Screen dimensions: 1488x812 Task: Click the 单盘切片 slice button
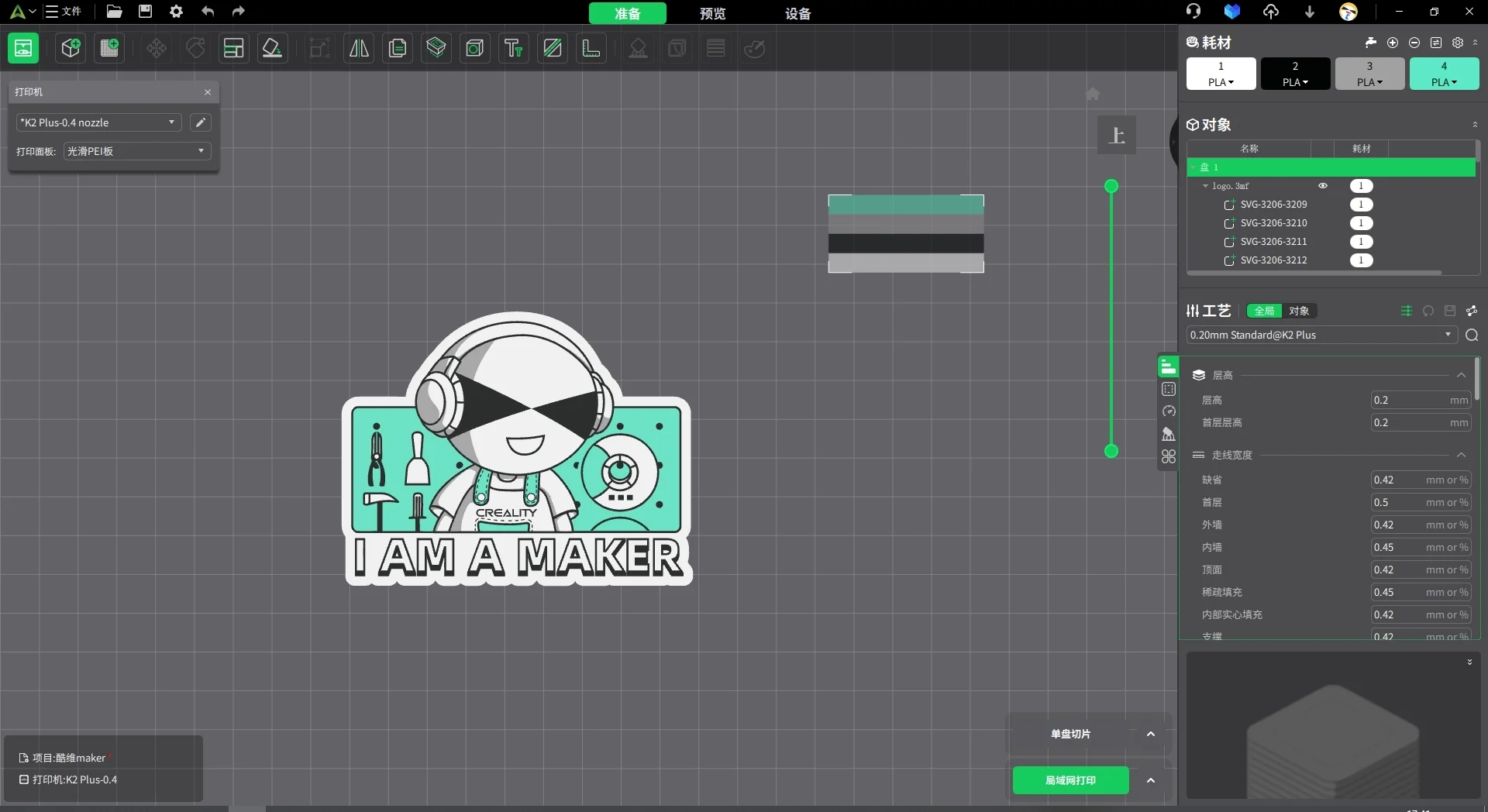click(x=1070, y=734)
